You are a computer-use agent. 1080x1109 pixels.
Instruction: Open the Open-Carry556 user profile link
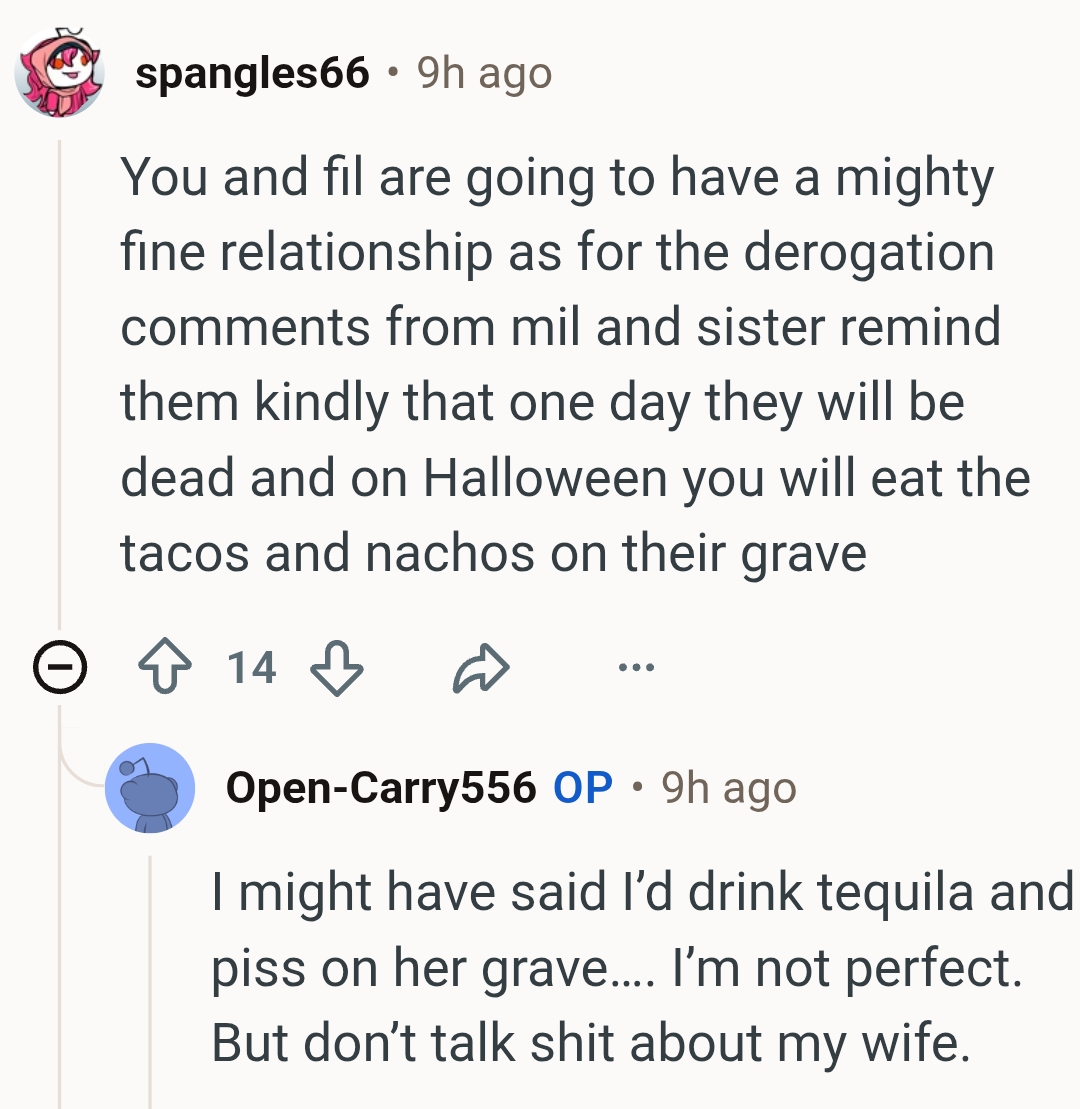380,788
